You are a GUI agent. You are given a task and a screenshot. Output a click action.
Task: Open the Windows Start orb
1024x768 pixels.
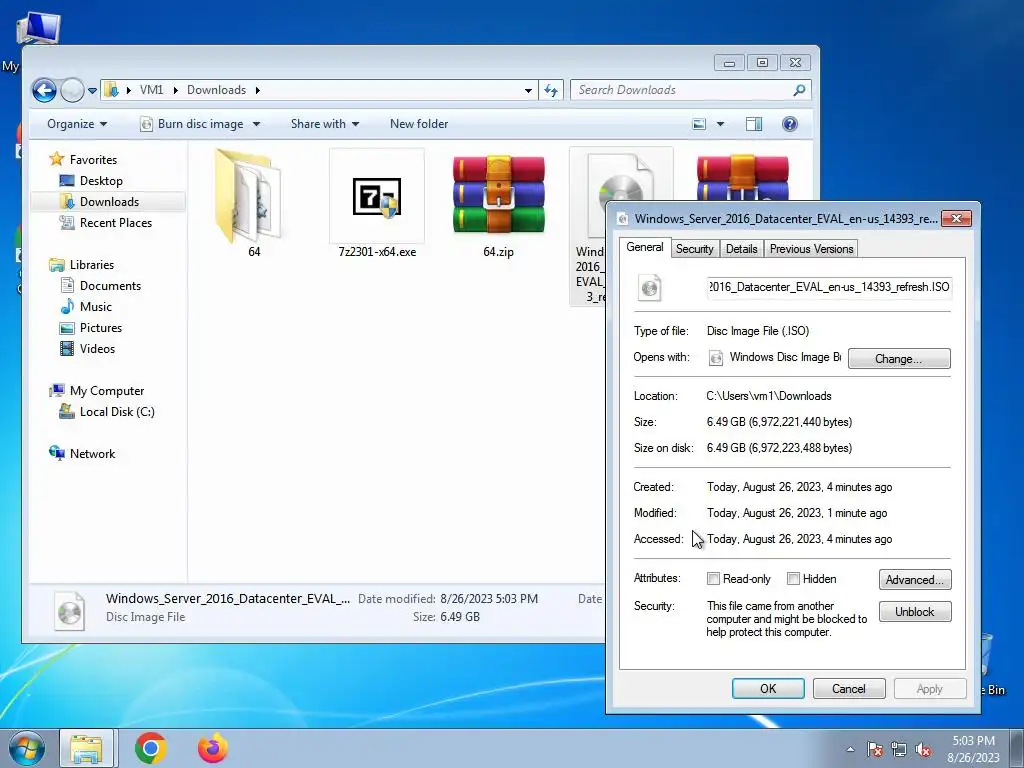[x=26, y=749]
